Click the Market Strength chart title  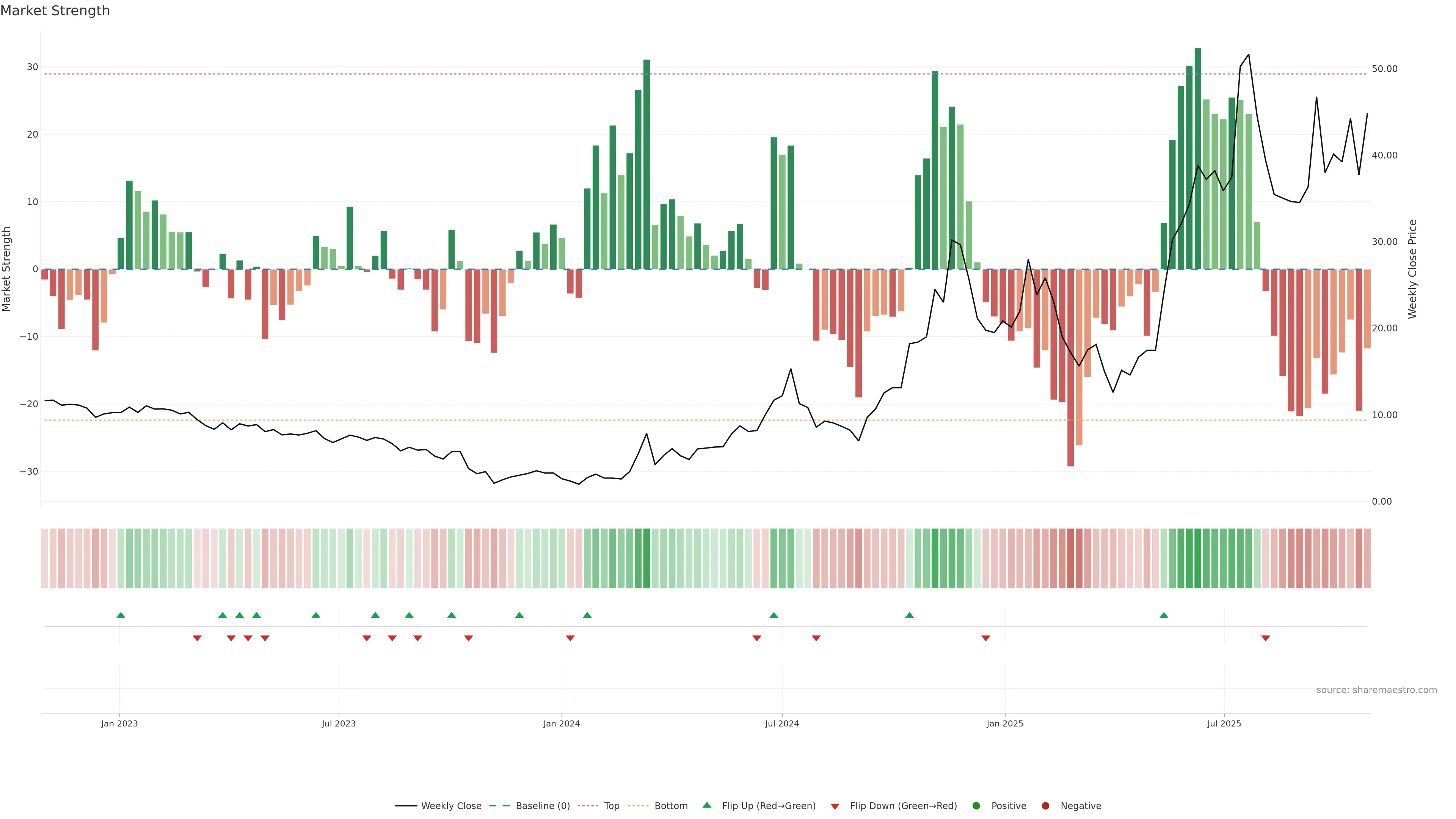[x=55, y=11]
